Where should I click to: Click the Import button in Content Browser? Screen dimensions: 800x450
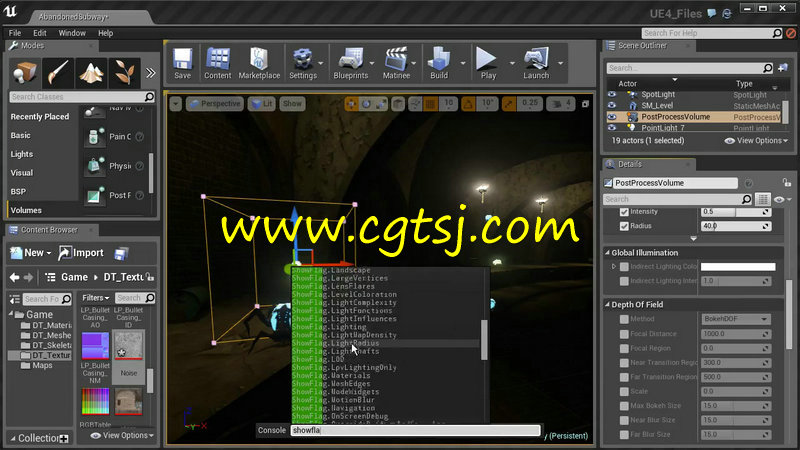tap(81, 253)
